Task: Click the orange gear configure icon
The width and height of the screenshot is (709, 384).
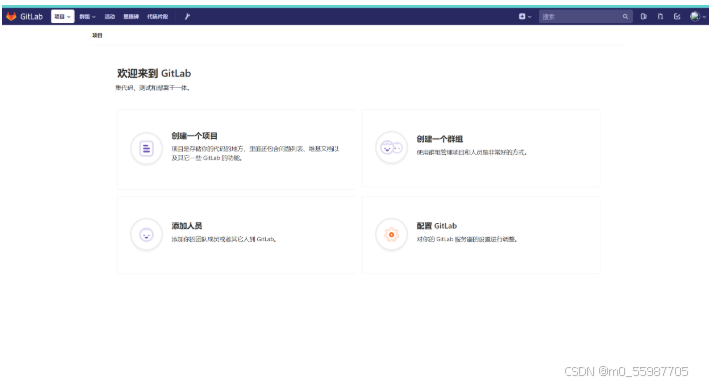Action: [x=392, y=235]
